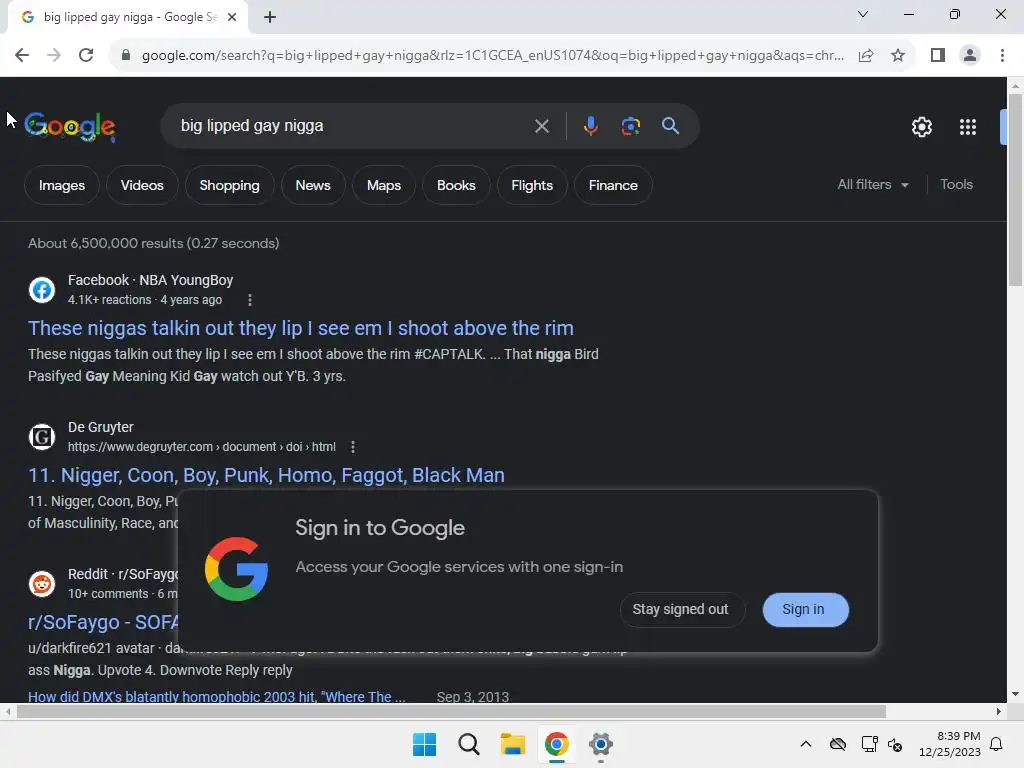Expand the All filters dropdown
The image size is (1024, 768).
point(872,185)
